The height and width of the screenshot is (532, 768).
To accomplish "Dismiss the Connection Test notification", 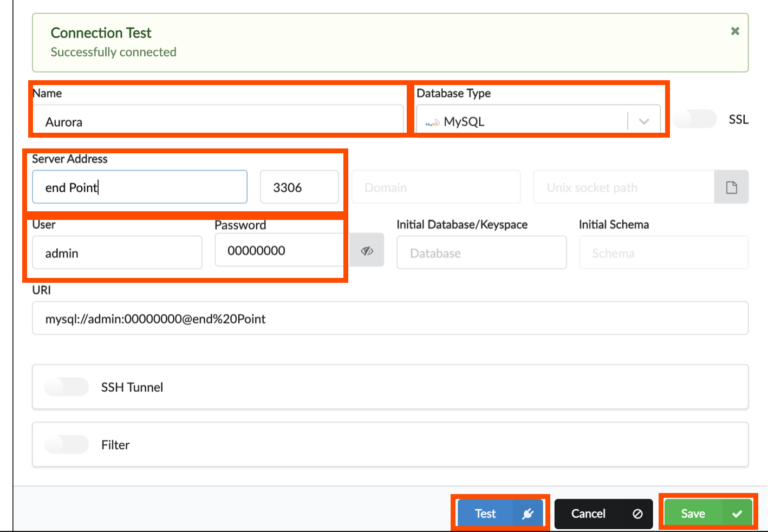I will click(x=735, y=31).
